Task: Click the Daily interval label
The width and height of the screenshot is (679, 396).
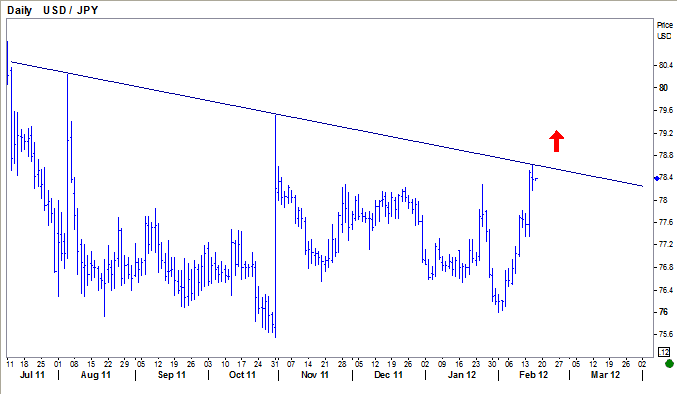Action: pos(19,10)
